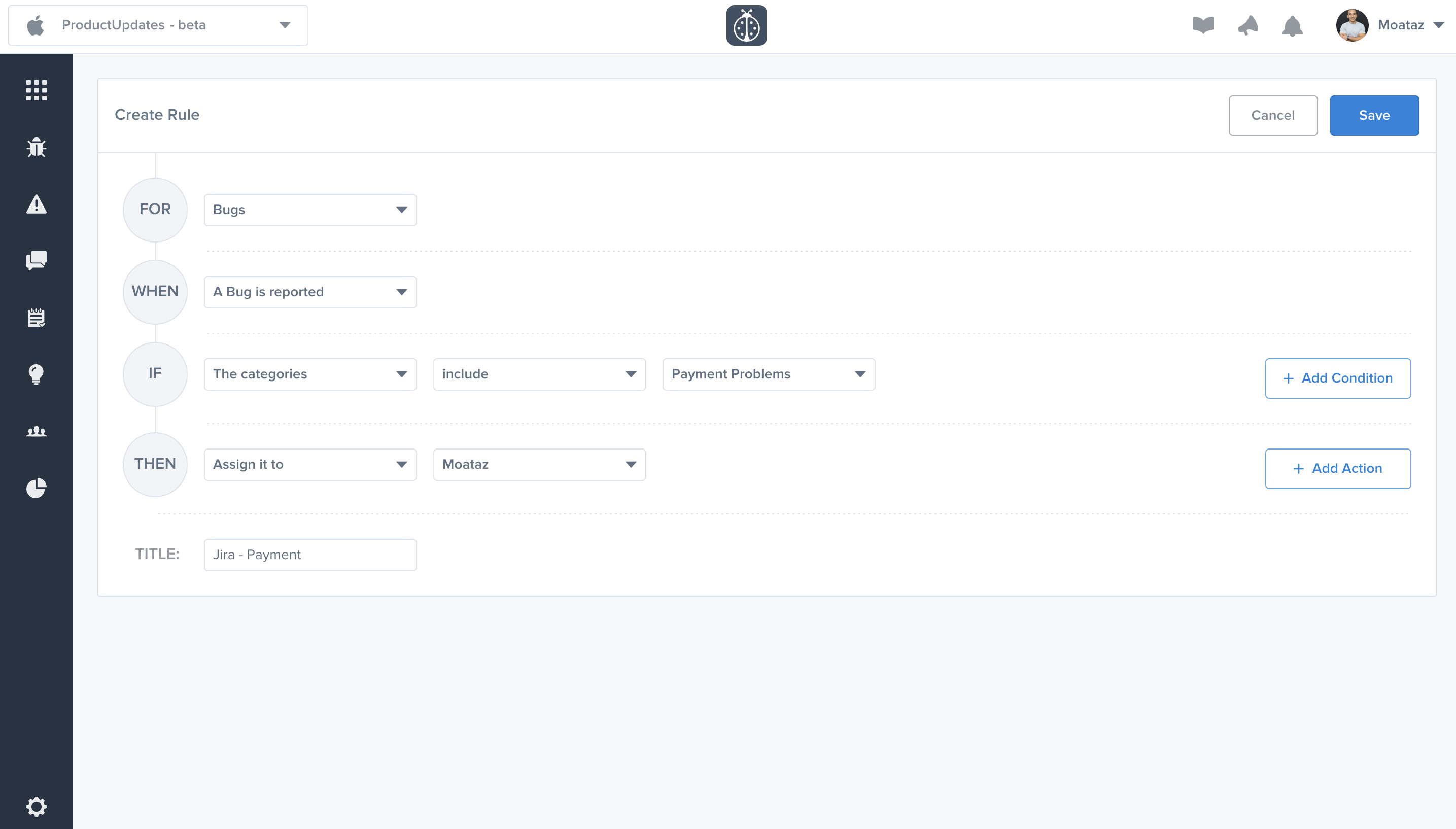
Task: Expand the FOR Bugs dropdown
Action: pos(310,210)
